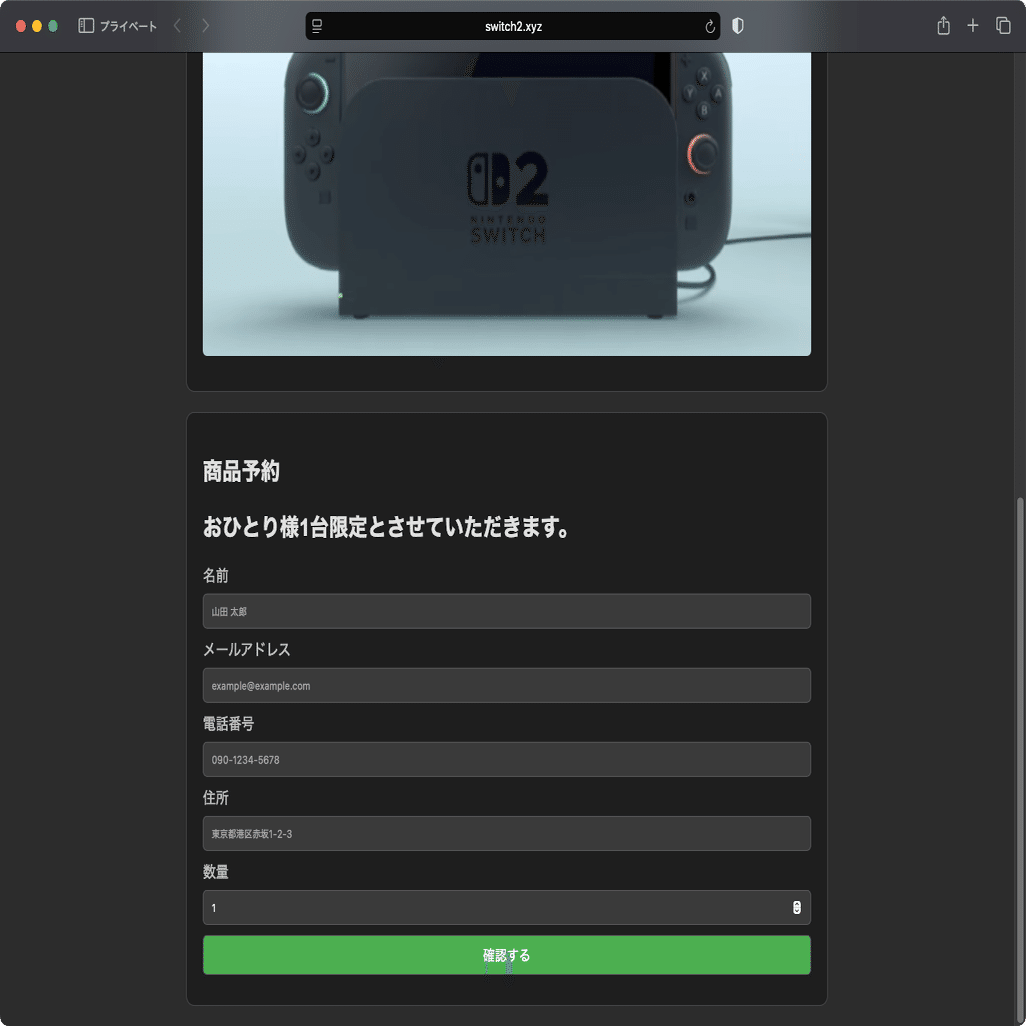Click the 数量 quantity field

pyautogui.click(x=490, y=907)
